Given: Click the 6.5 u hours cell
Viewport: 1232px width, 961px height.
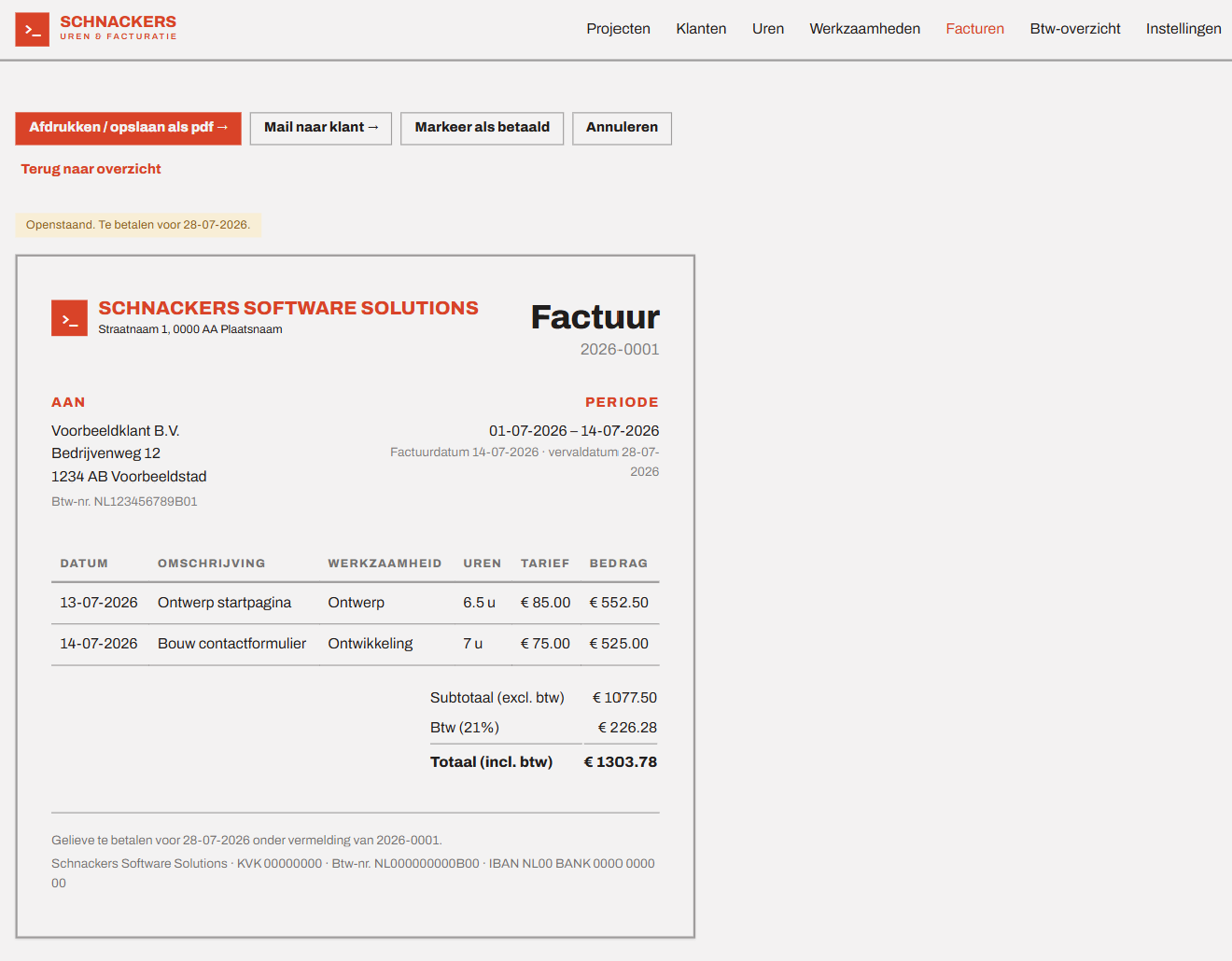Looking at the screenshot, I should point(479,603).
